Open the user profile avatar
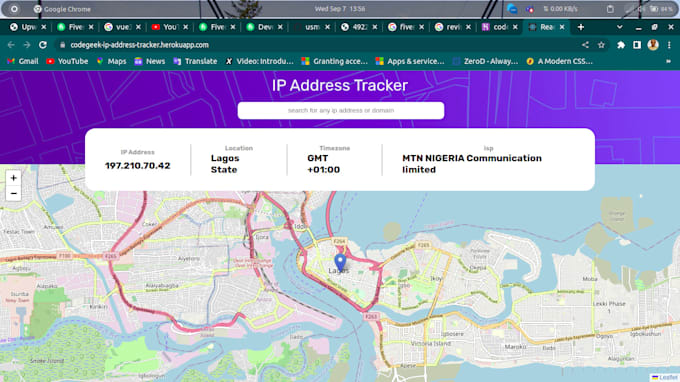Screen dimensions: 680x382 point(653,45)
